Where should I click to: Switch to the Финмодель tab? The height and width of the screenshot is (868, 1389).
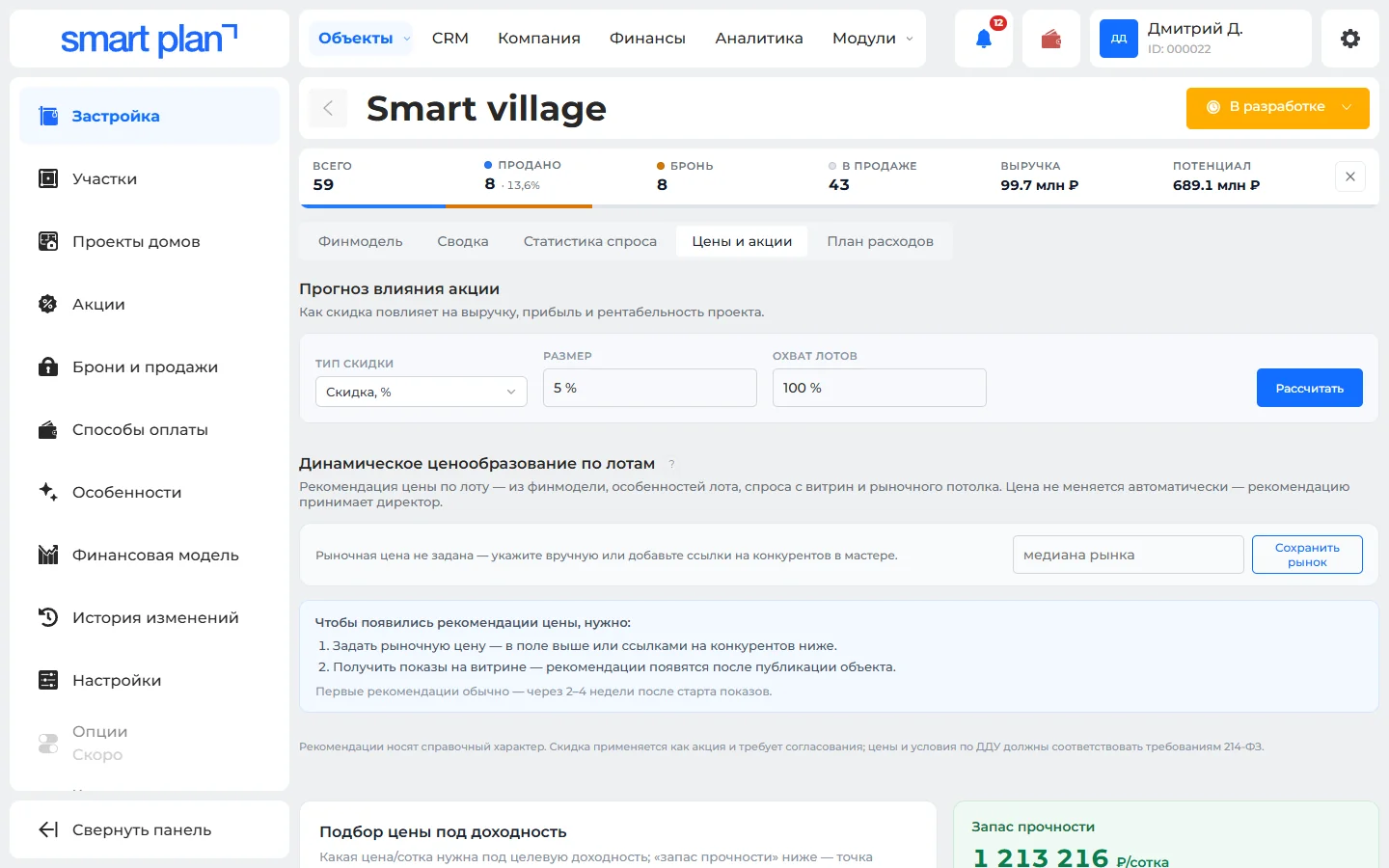point(361,241)
